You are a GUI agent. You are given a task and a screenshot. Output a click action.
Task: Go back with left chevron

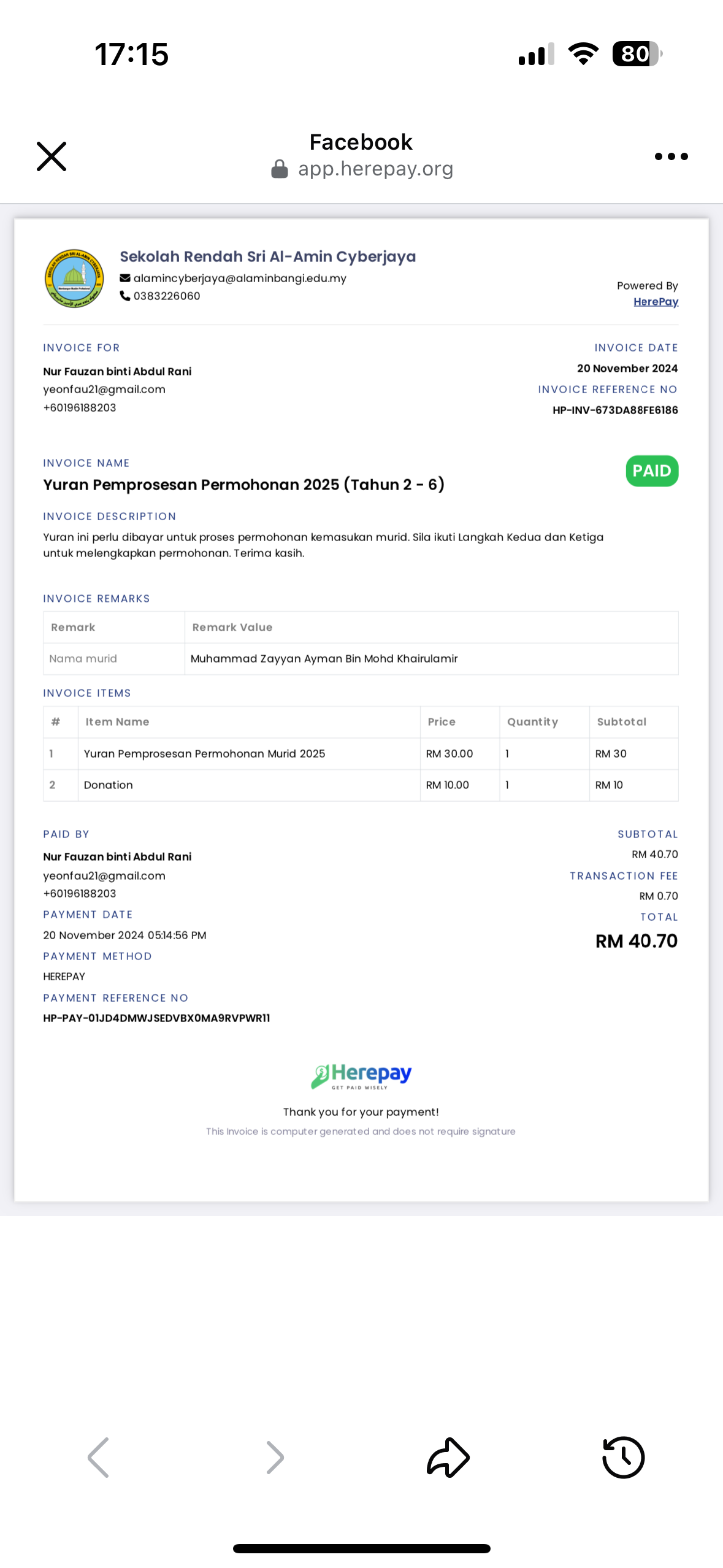coord(98,1458)
